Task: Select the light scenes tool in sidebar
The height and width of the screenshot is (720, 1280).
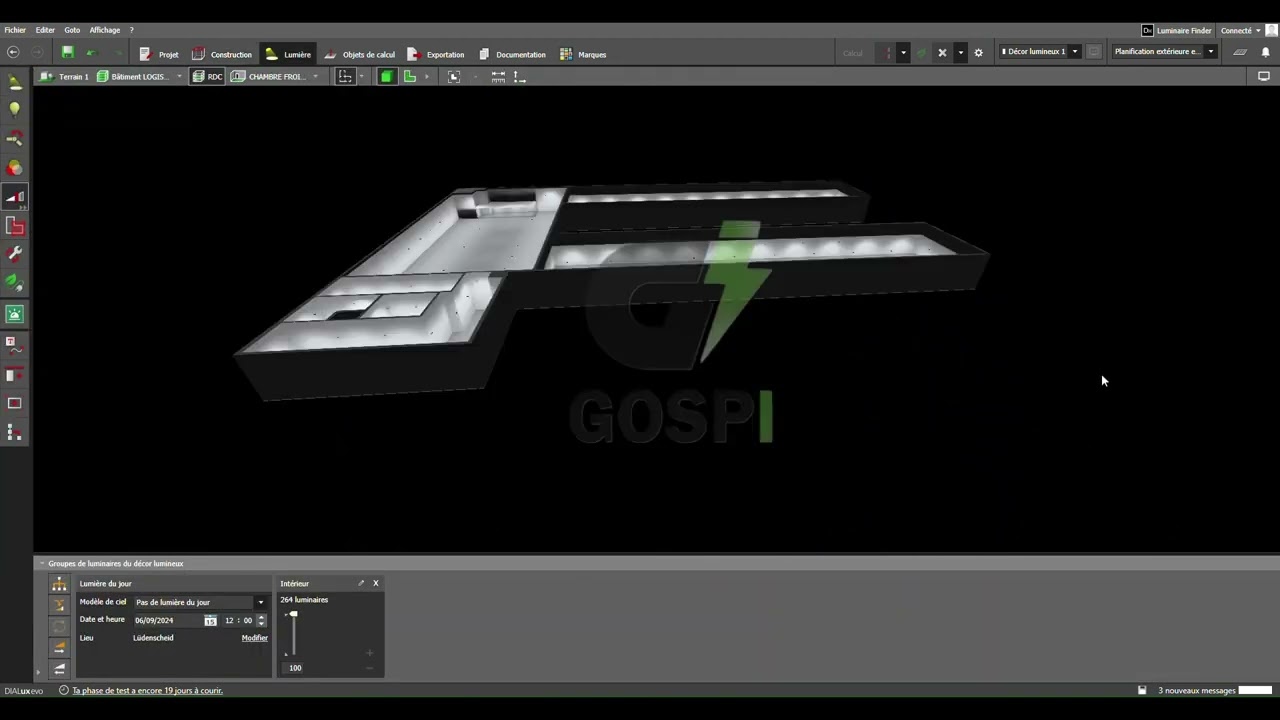Action: point(15,197)
